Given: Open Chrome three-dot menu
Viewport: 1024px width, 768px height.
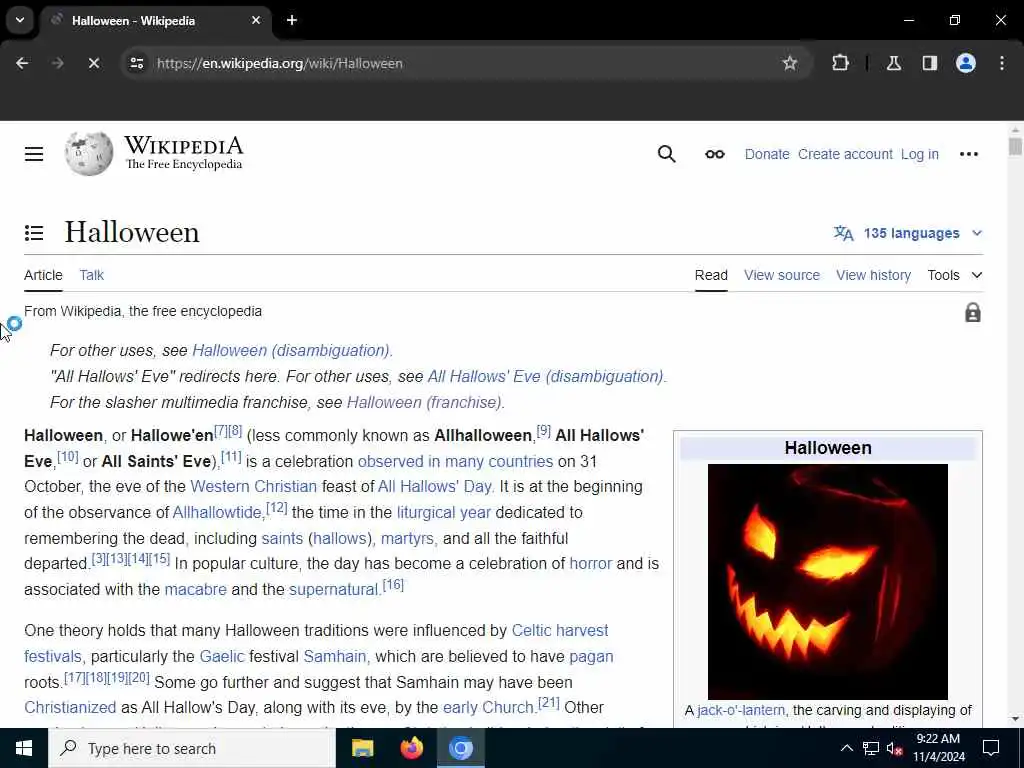Looking at the screenshot, I should [1002, 63].
